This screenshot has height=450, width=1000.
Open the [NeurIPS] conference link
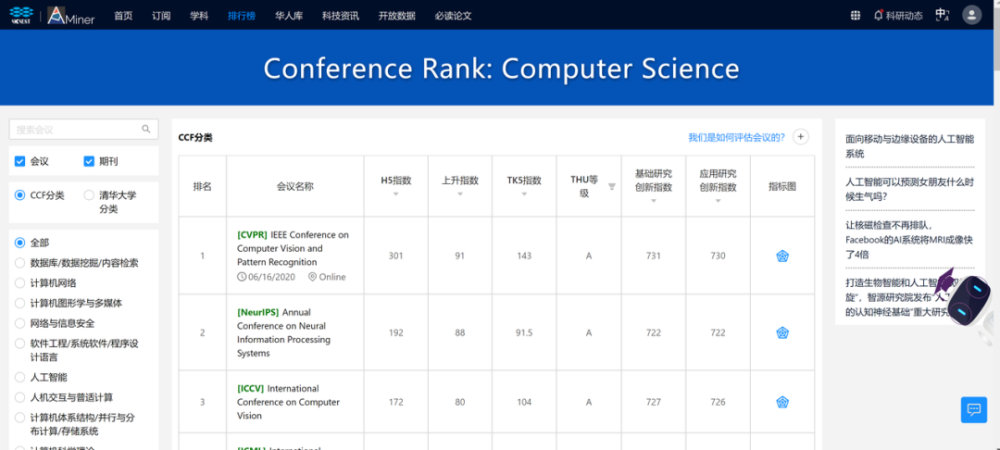(258, 312)
